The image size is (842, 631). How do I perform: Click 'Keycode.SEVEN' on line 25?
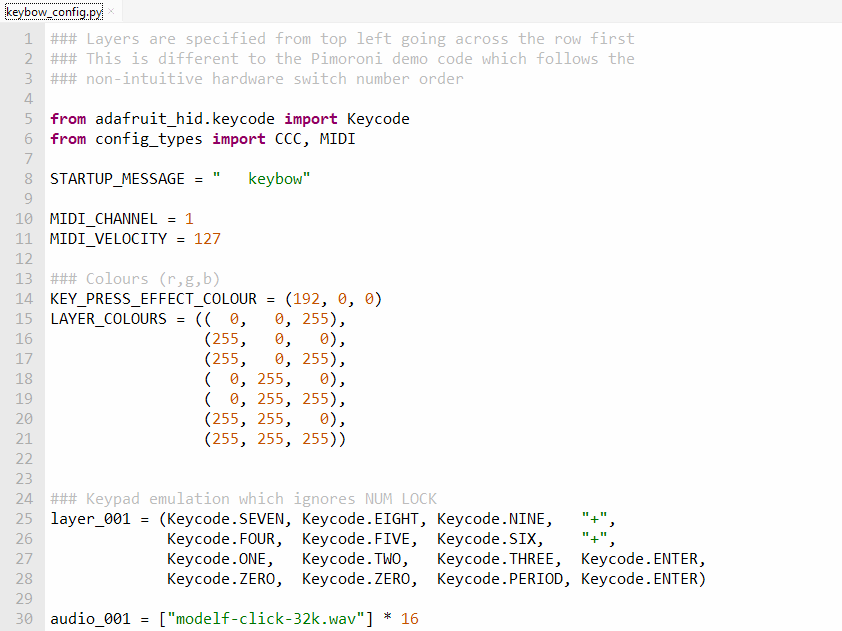tap(226, 519)
